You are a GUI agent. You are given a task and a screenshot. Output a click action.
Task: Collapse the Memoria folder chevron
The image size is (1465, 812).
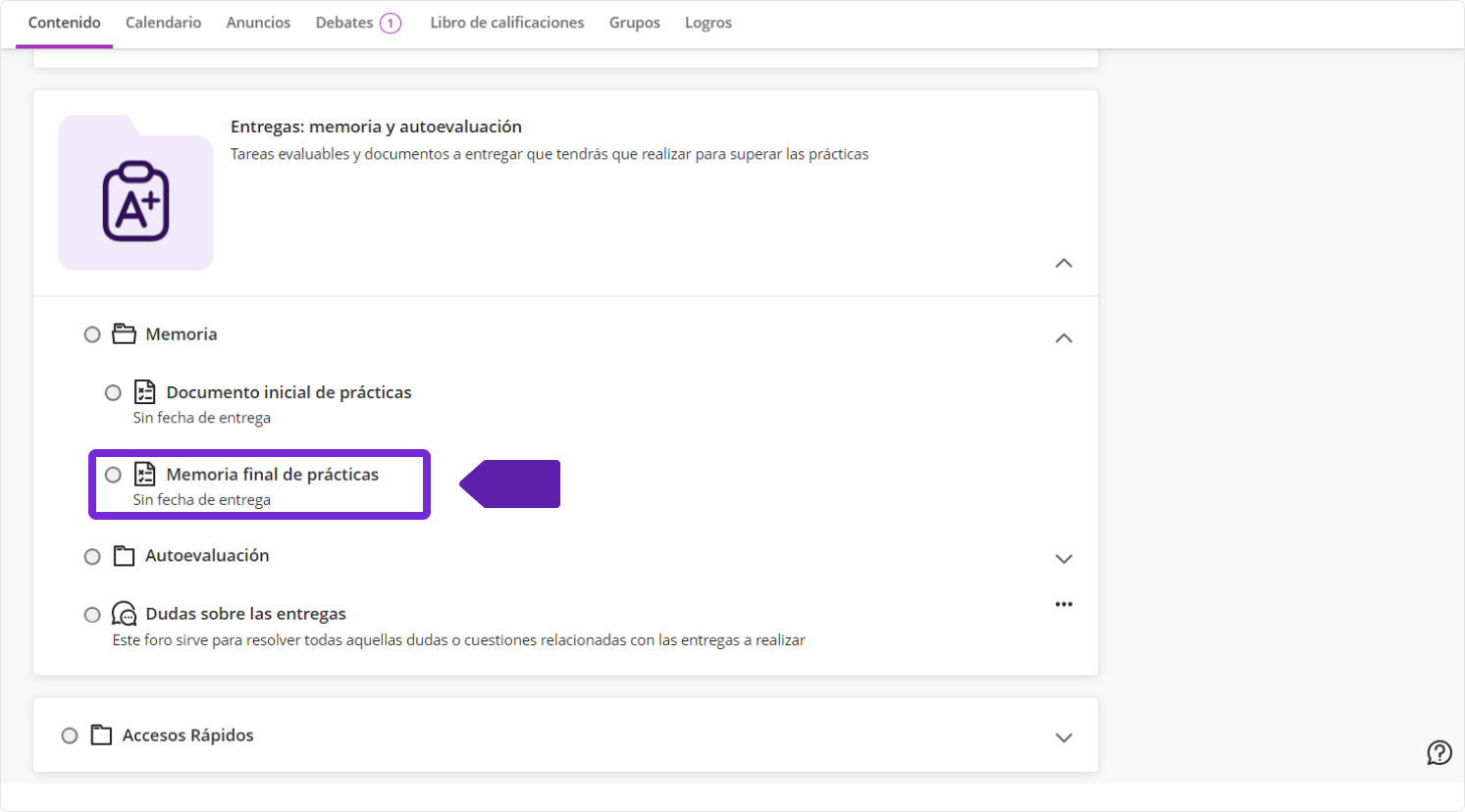coord(1063,338)
